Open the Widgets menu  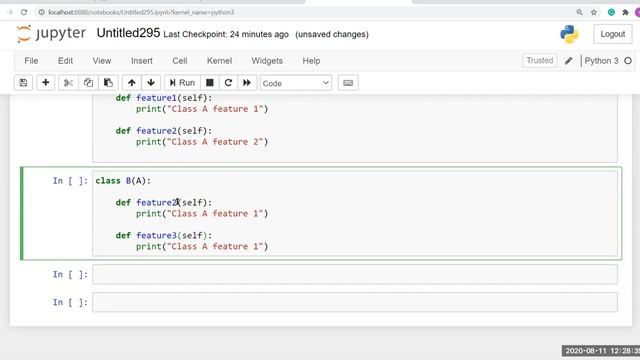(x=267, y=61)
